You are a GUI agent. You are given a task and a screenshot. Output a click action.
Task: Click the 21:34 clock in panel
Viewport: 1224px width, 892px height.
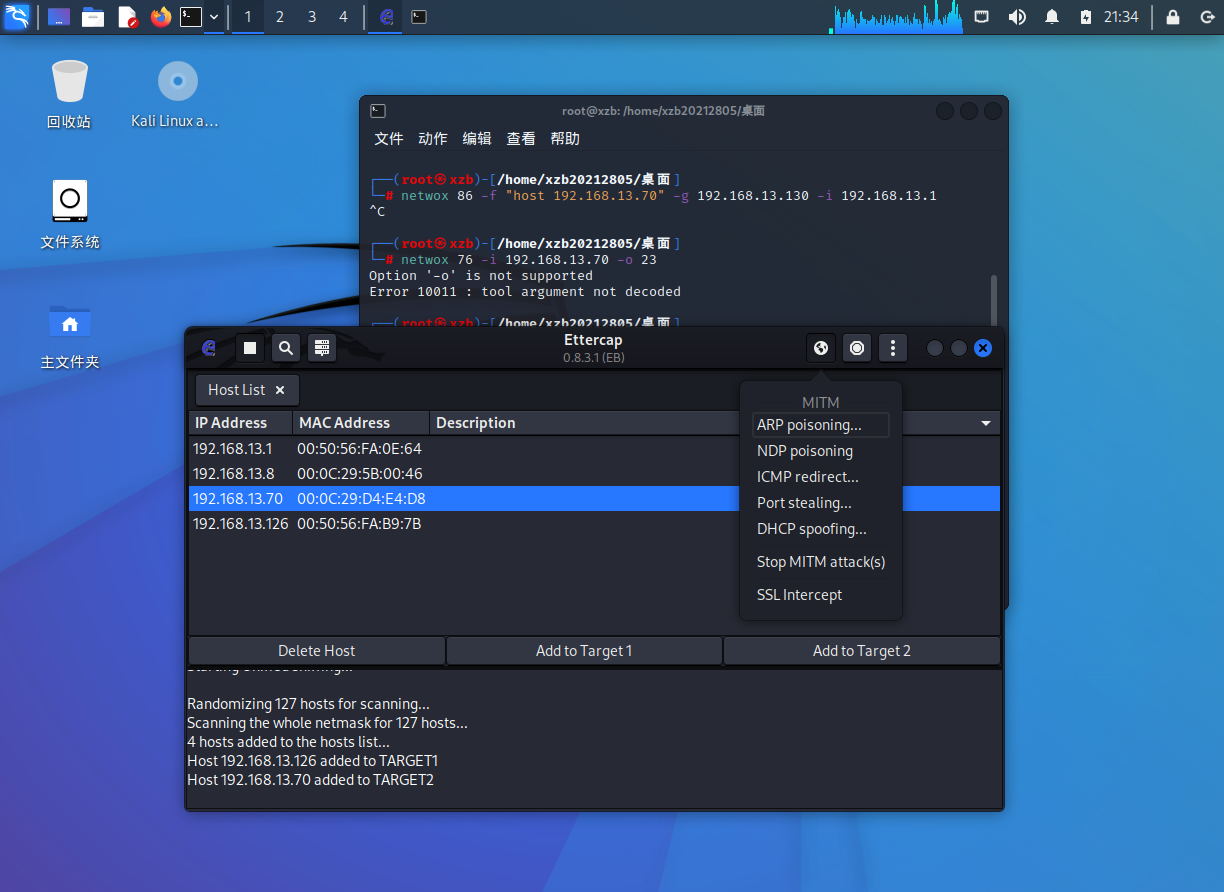tap(1121, 17)
